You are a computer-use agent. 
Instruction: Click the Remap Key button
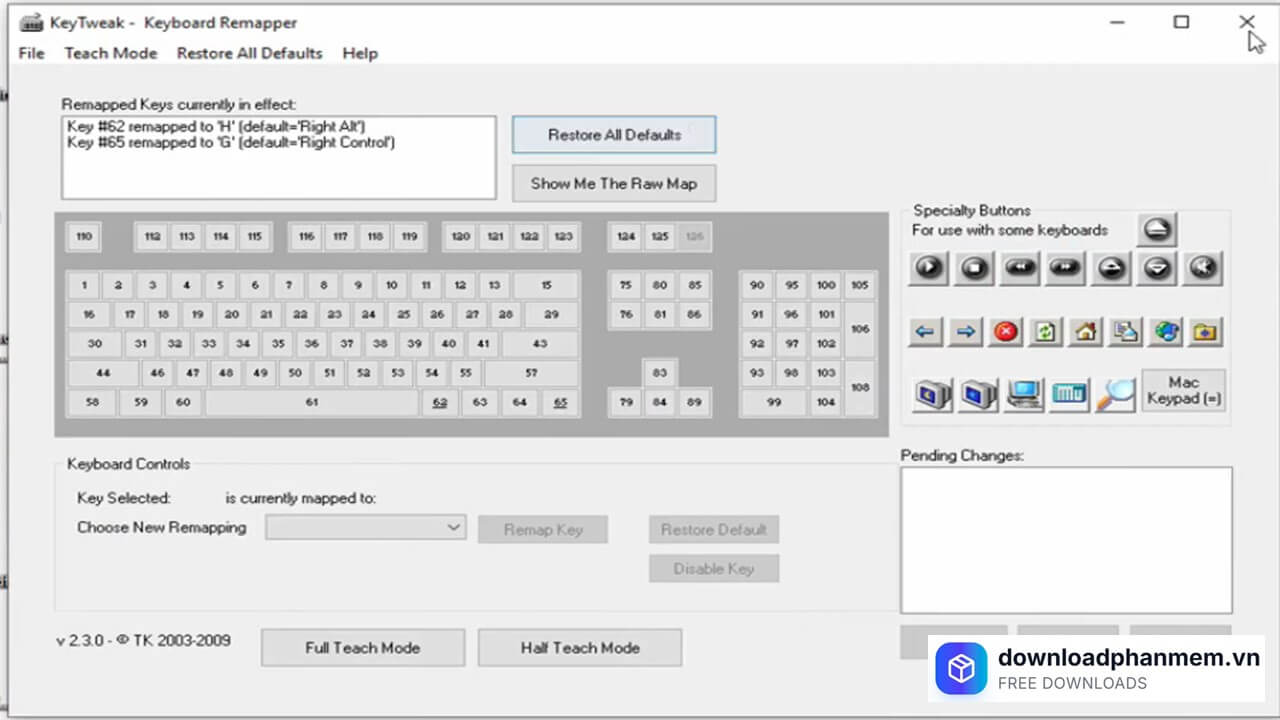[x=543, y=530]
